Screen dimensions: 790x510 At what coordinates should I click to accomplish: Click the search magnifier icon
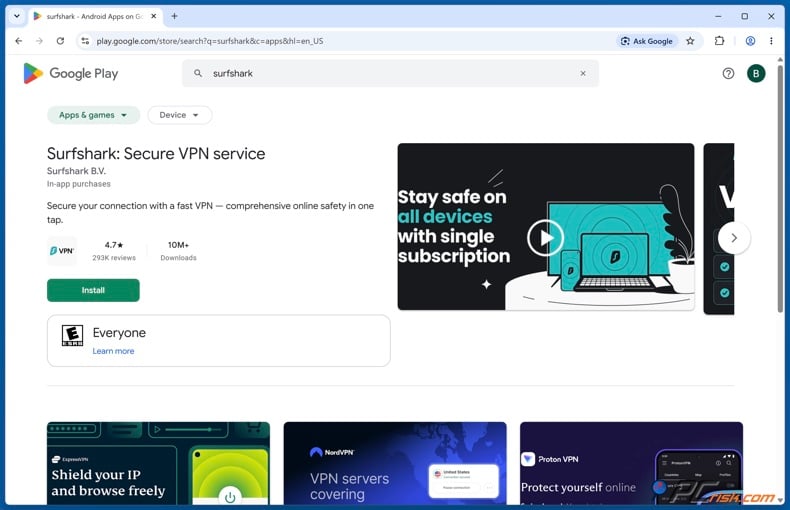[198, 73]
